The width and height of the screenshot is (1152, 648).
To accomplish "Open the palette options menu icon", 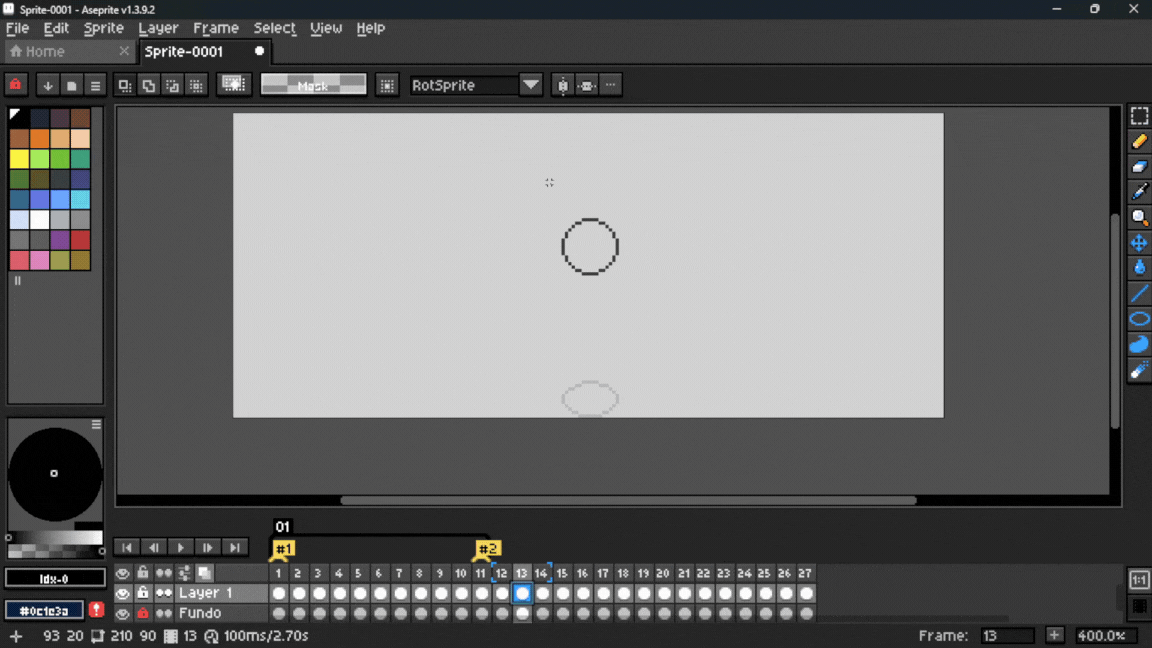I will [95, 85].
